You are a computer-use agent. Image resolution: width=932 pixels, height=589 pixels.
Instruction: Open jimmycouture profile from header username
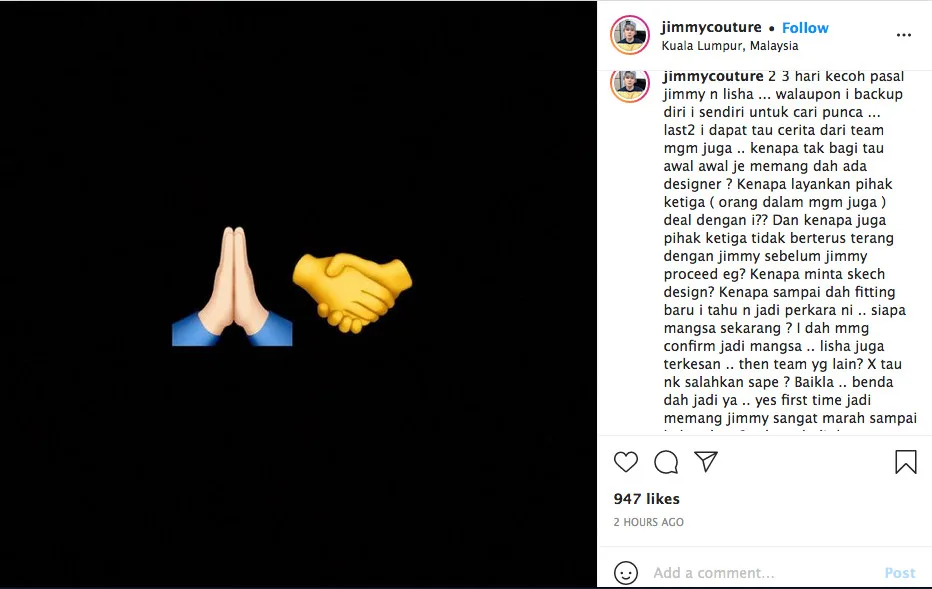point(711,28)
